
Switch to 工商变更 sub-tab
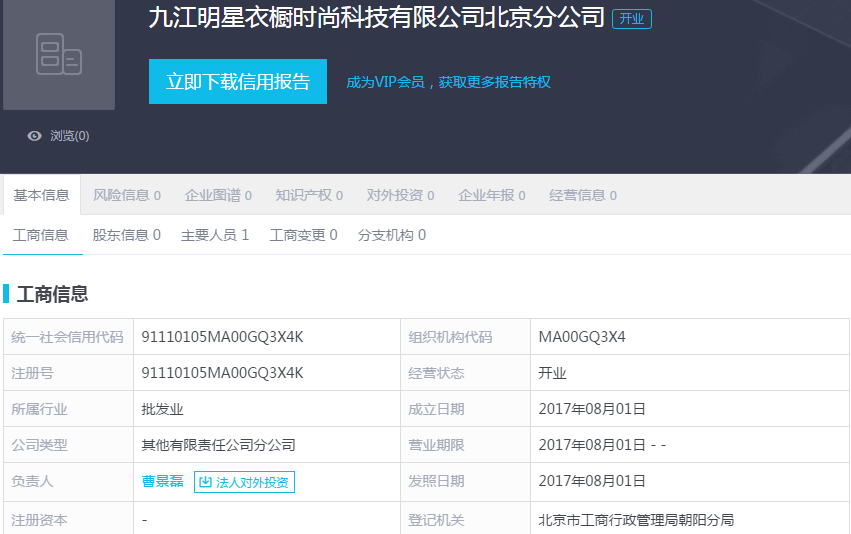pos(303,235)
